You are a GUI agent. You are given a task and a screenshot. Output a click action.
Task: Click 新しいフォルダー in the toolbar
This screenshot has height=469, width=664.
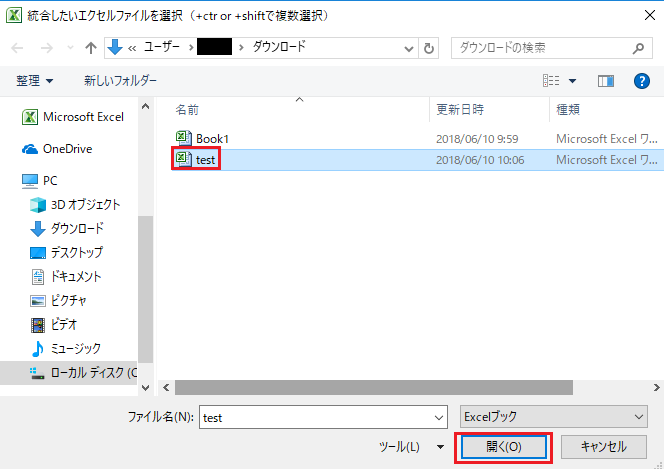click(120, 80)
